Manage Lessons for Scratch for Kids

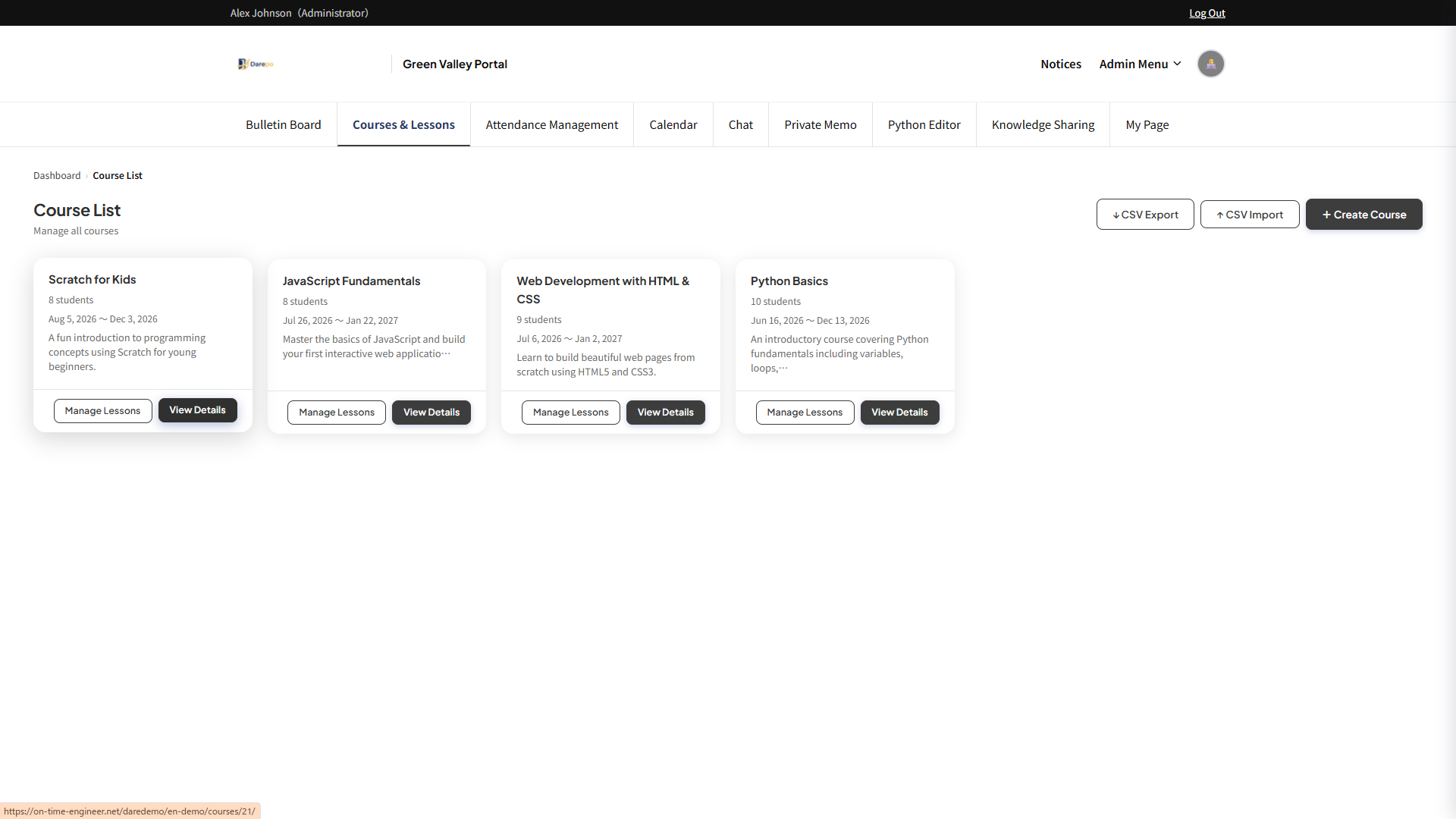[x=102, y=410]
